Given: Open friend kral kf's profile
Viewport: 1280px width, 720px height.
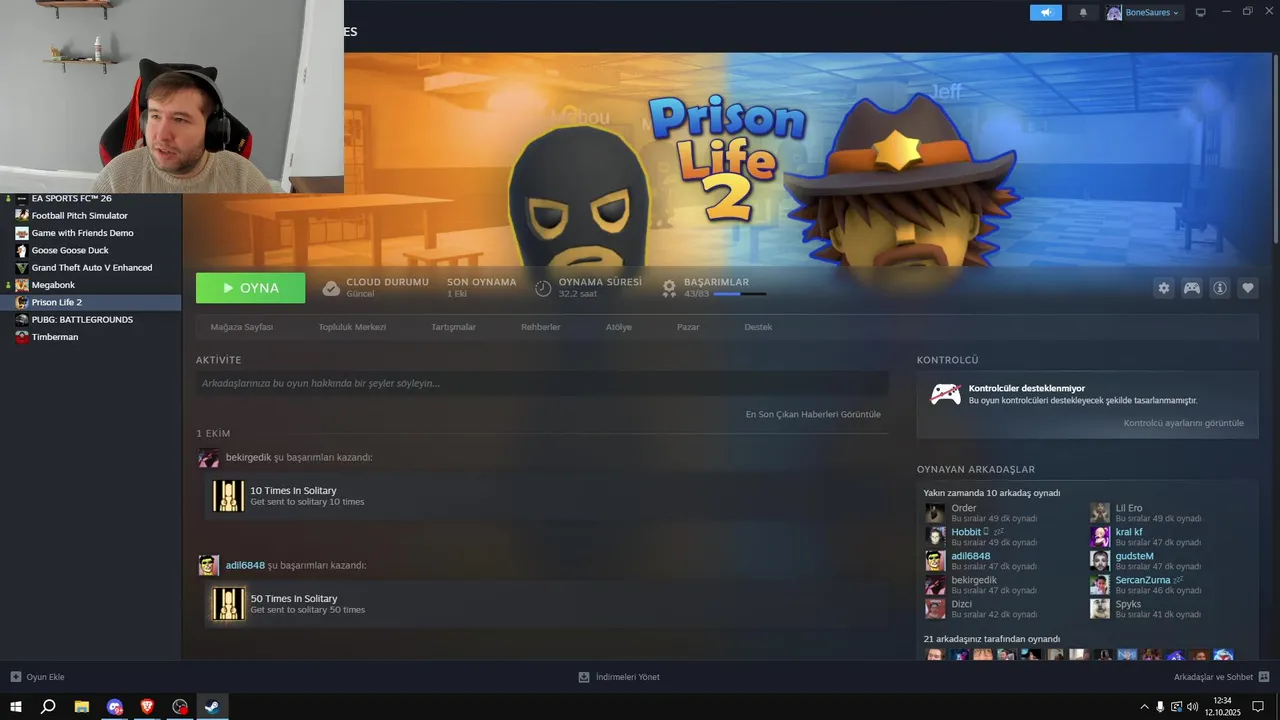Looking at the screenshot, I should pyautogui.click(x=1129, y=532).
